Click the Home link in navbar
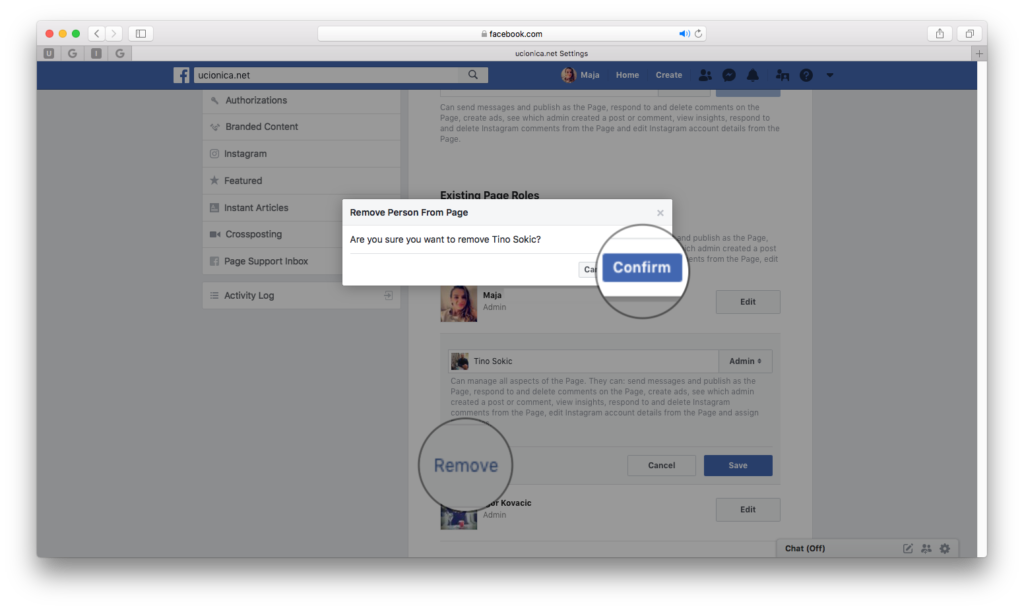The image size is (1024, 610). tap(627, 75)
